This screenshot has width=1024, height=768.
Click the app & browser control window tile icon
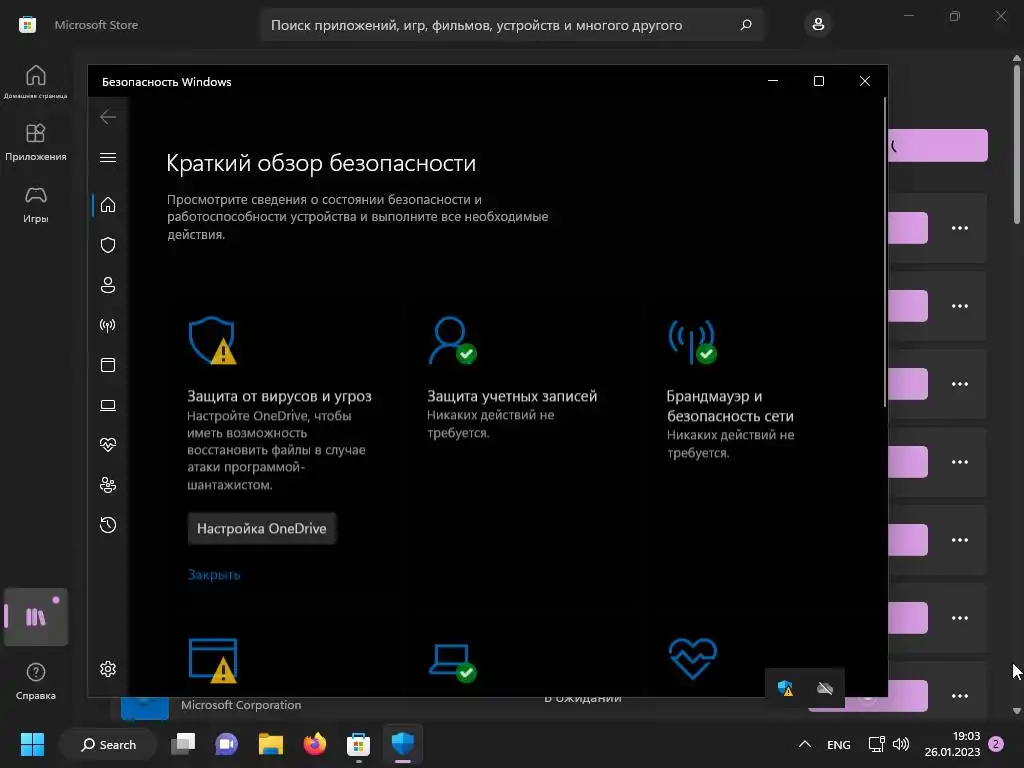pyautogui.click(x=213, y=660)
